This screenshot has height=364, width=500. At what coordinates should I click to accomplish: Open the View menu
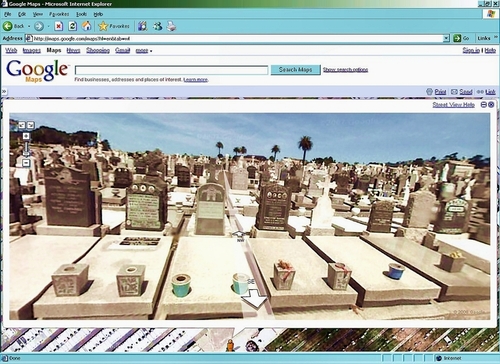38,14
